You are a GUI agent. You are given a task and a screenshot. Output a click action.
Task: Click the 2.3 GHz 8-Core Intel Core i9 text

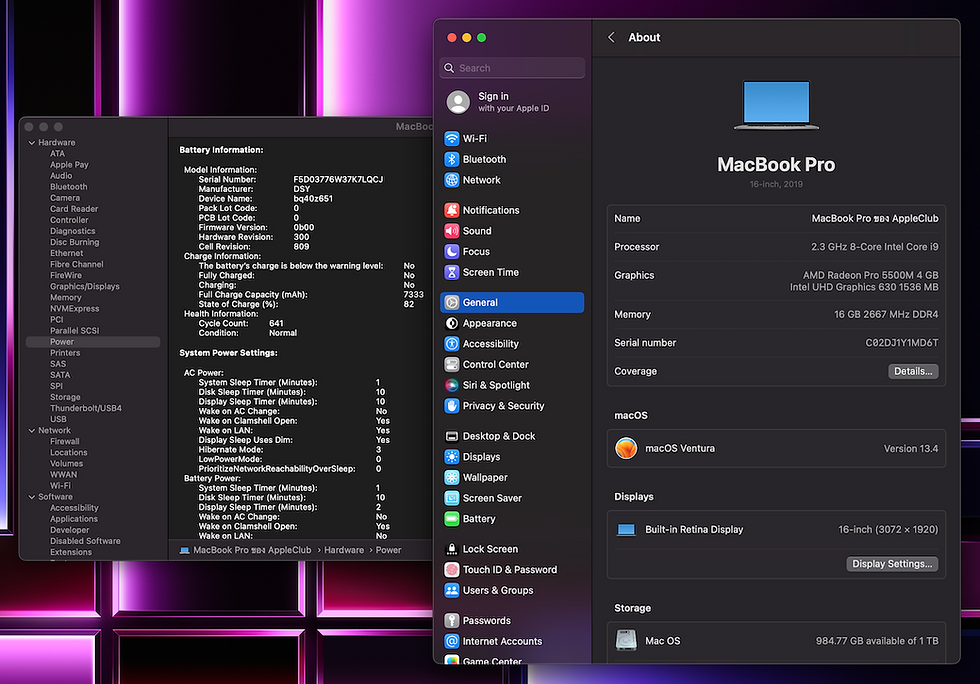pyautogui.click(x=874, y=247)
